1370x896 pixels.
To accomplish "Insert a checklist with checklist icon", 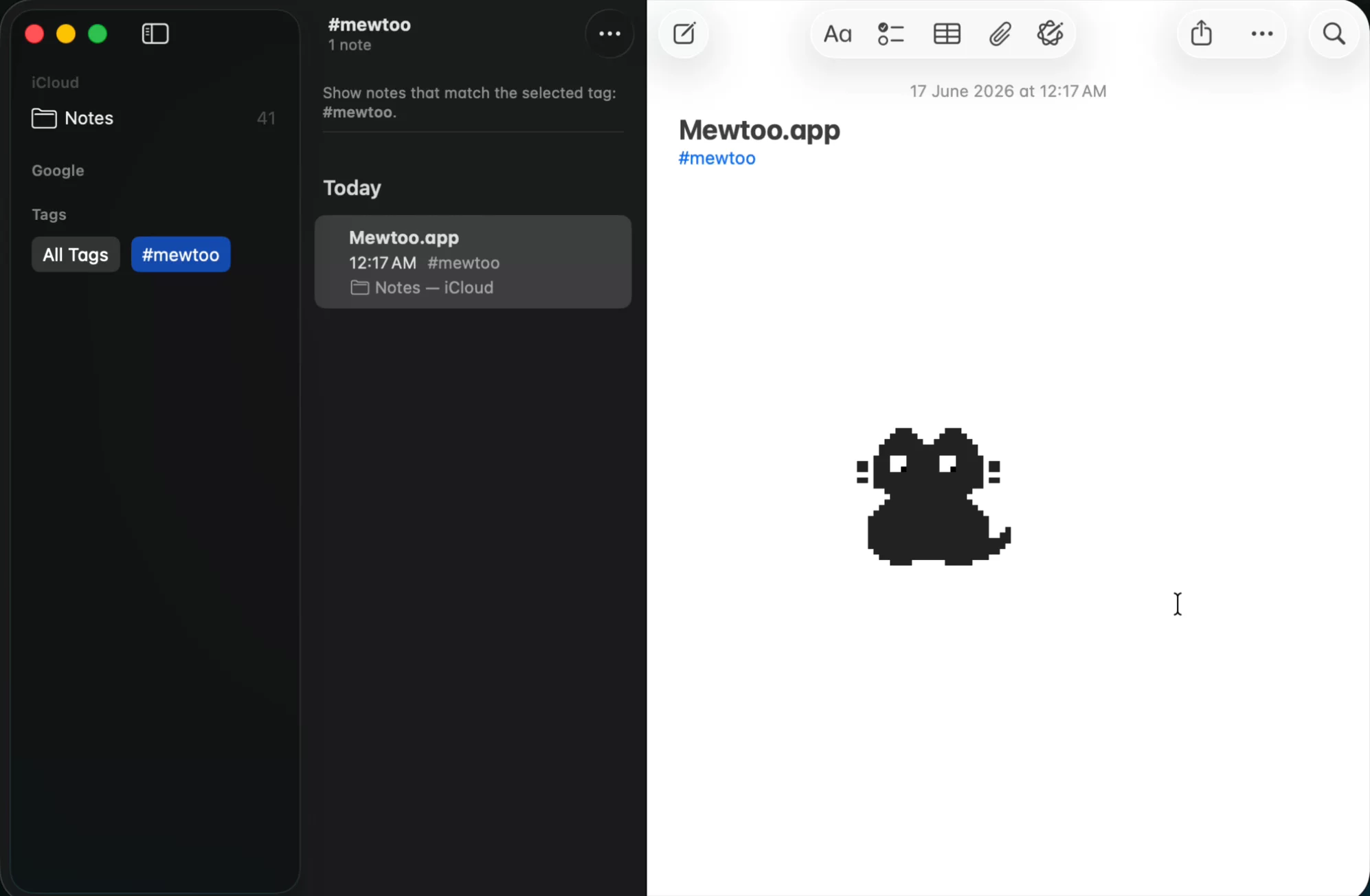I will 890,34.
